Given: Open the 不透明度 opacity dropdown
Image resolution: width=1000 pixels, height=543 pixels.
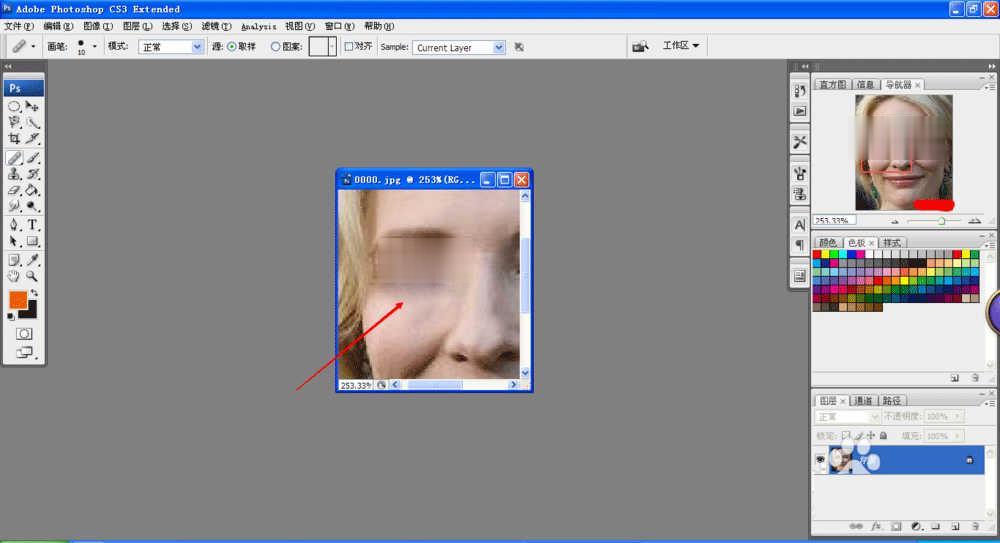Looking at the screenshot, I should point(958,417).
